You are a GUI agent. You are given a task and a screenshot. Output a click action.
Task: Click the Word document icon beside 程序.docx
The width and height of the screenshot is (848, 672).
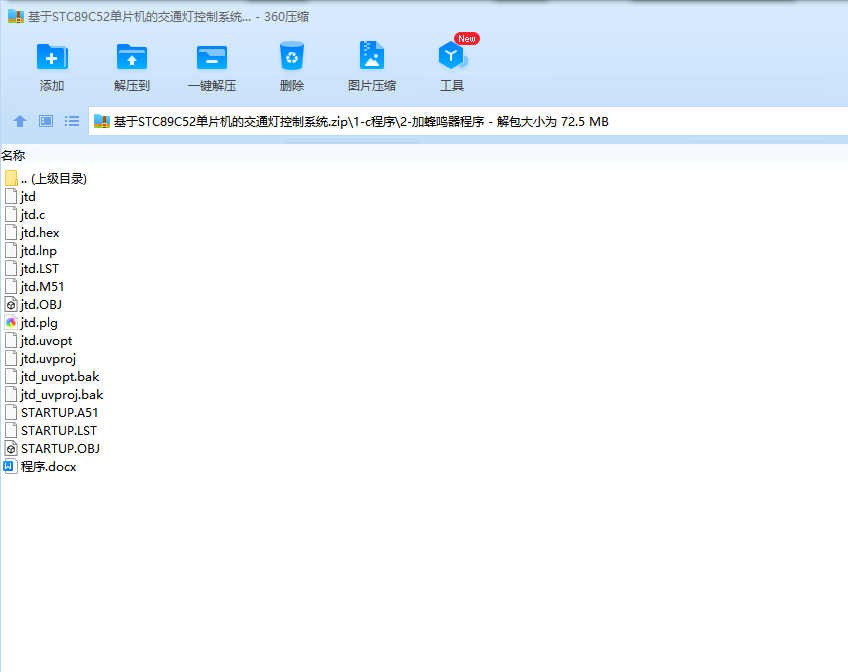point(10,467)
